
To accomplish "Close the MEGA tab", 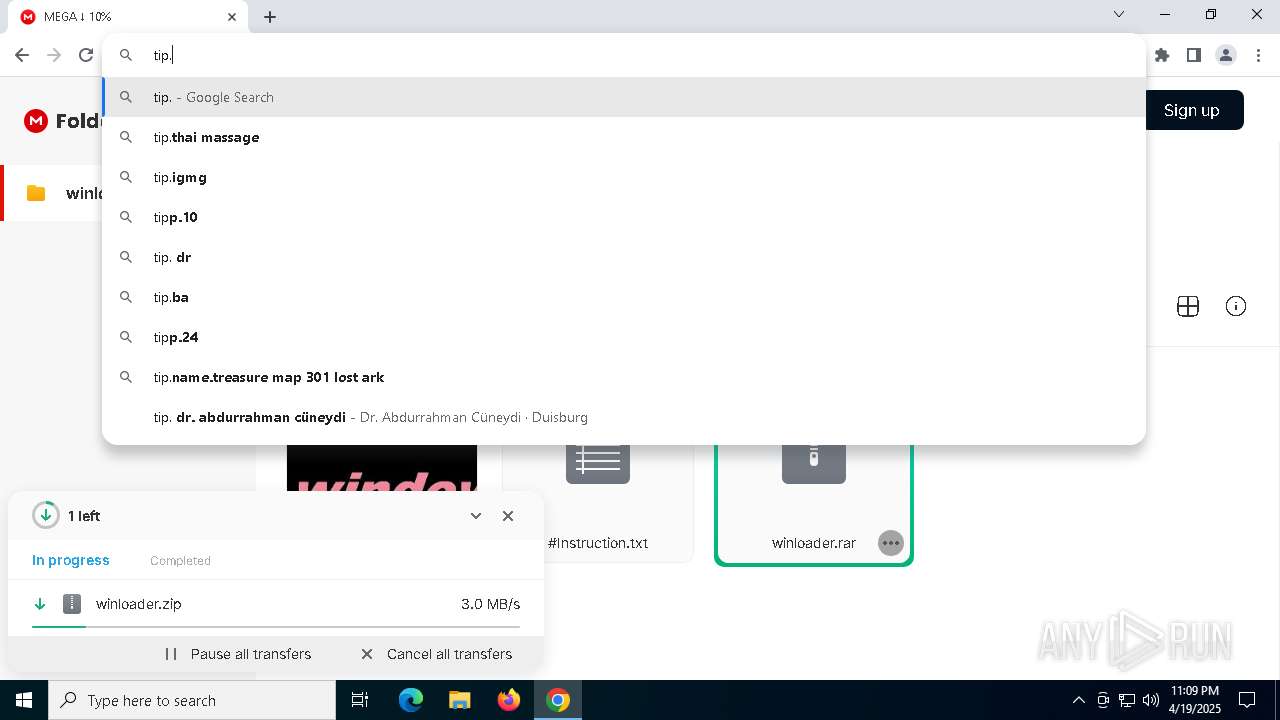I will (232, 17).
